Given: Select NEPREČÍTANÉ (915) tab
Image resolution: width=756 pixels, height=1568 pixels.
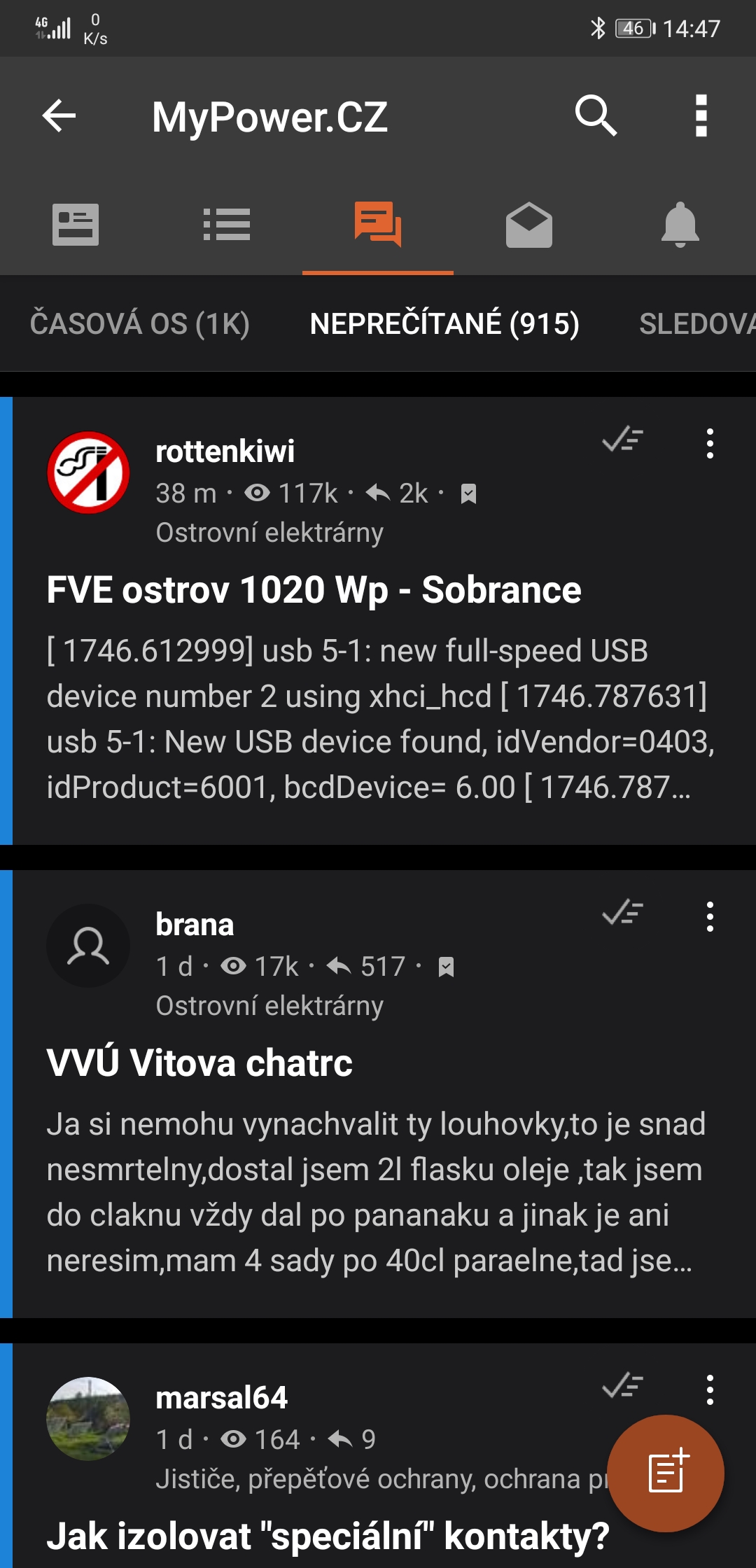Looking at the screenshot, I should tap(444, 324).
